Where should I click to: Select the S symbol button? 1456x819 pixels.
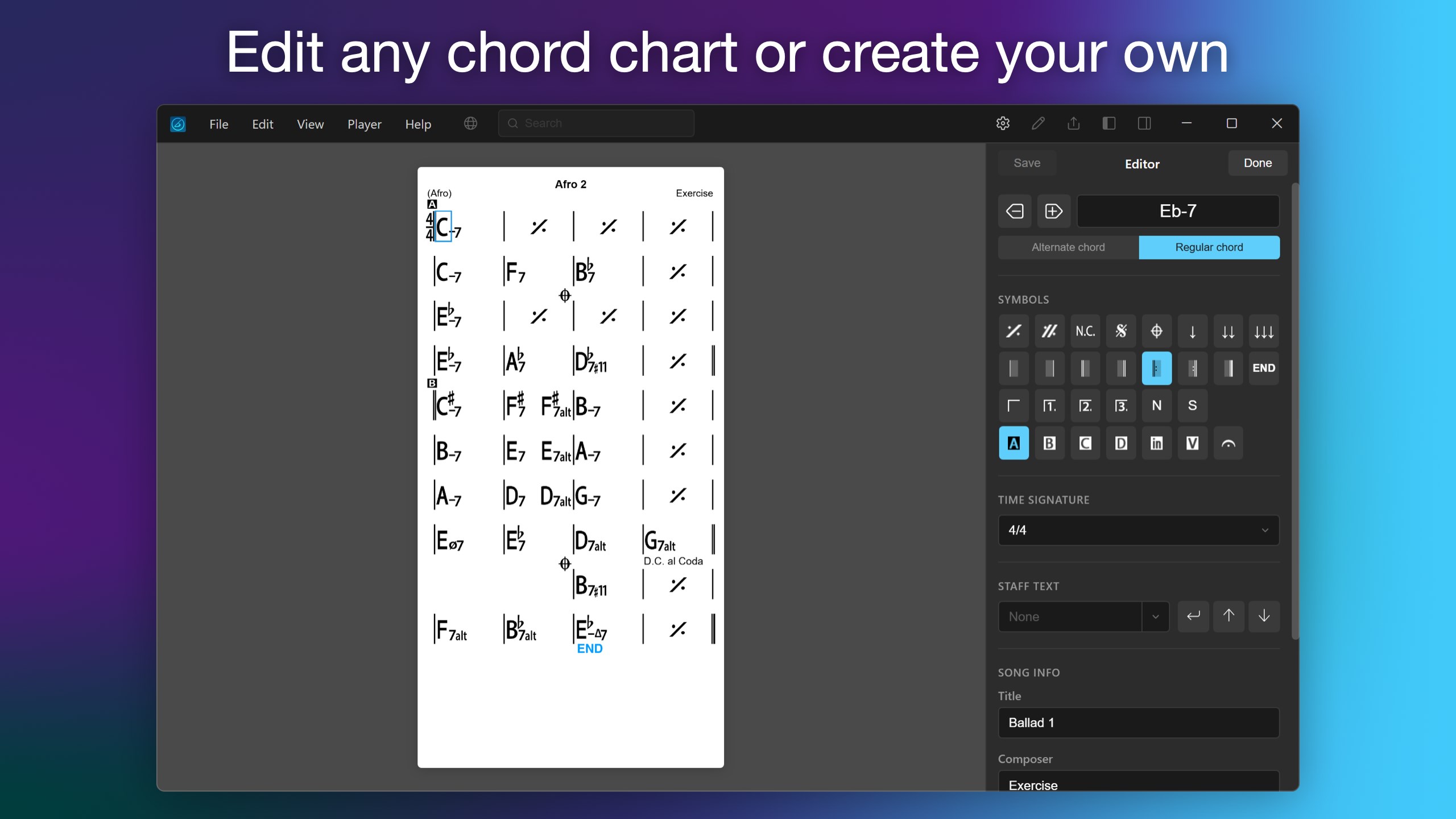coord(1193,406)
